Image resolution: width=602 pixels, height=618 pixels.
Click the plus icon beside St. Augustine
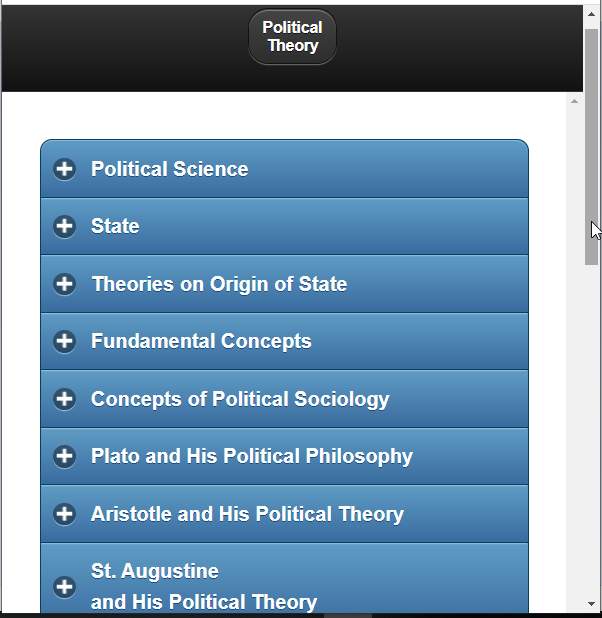pyautogui.click(x=64, y=586)
